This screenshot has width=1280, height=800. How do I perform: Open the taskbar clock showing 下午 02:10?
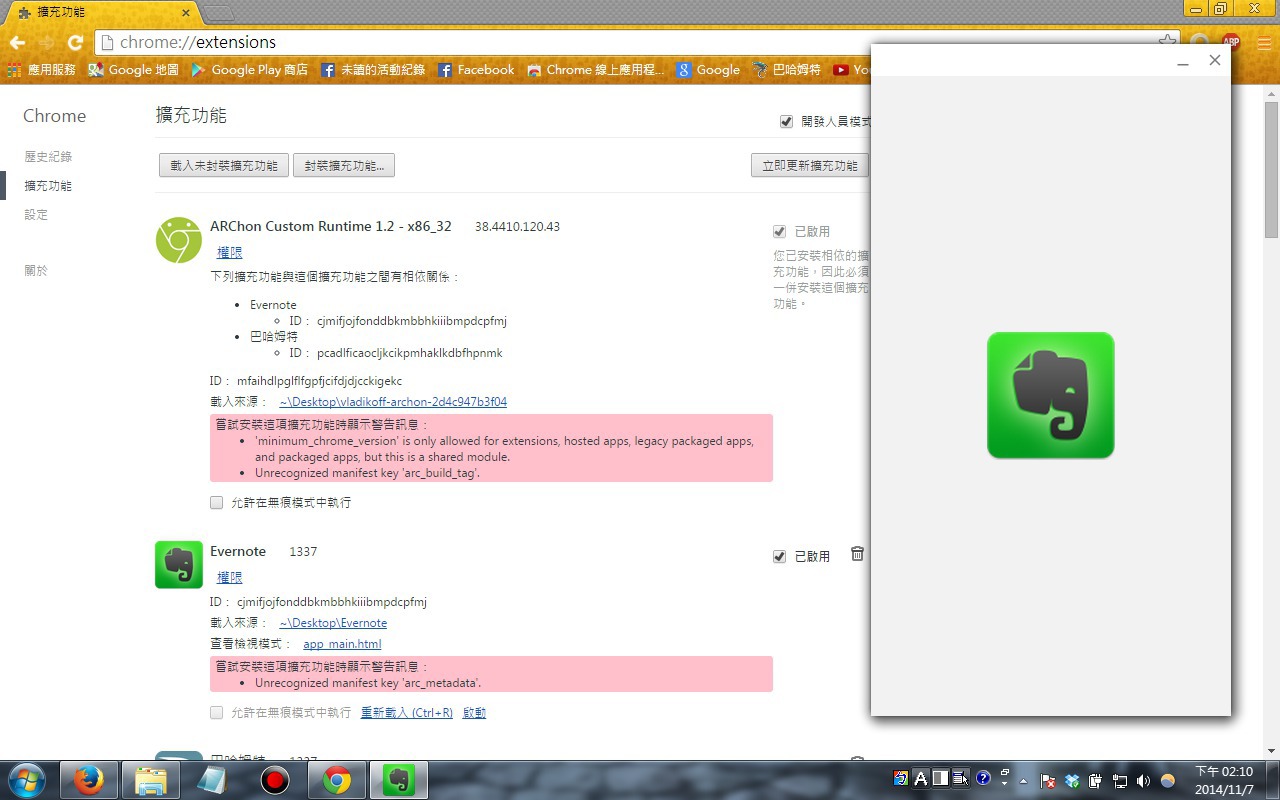click(1224, 780)
